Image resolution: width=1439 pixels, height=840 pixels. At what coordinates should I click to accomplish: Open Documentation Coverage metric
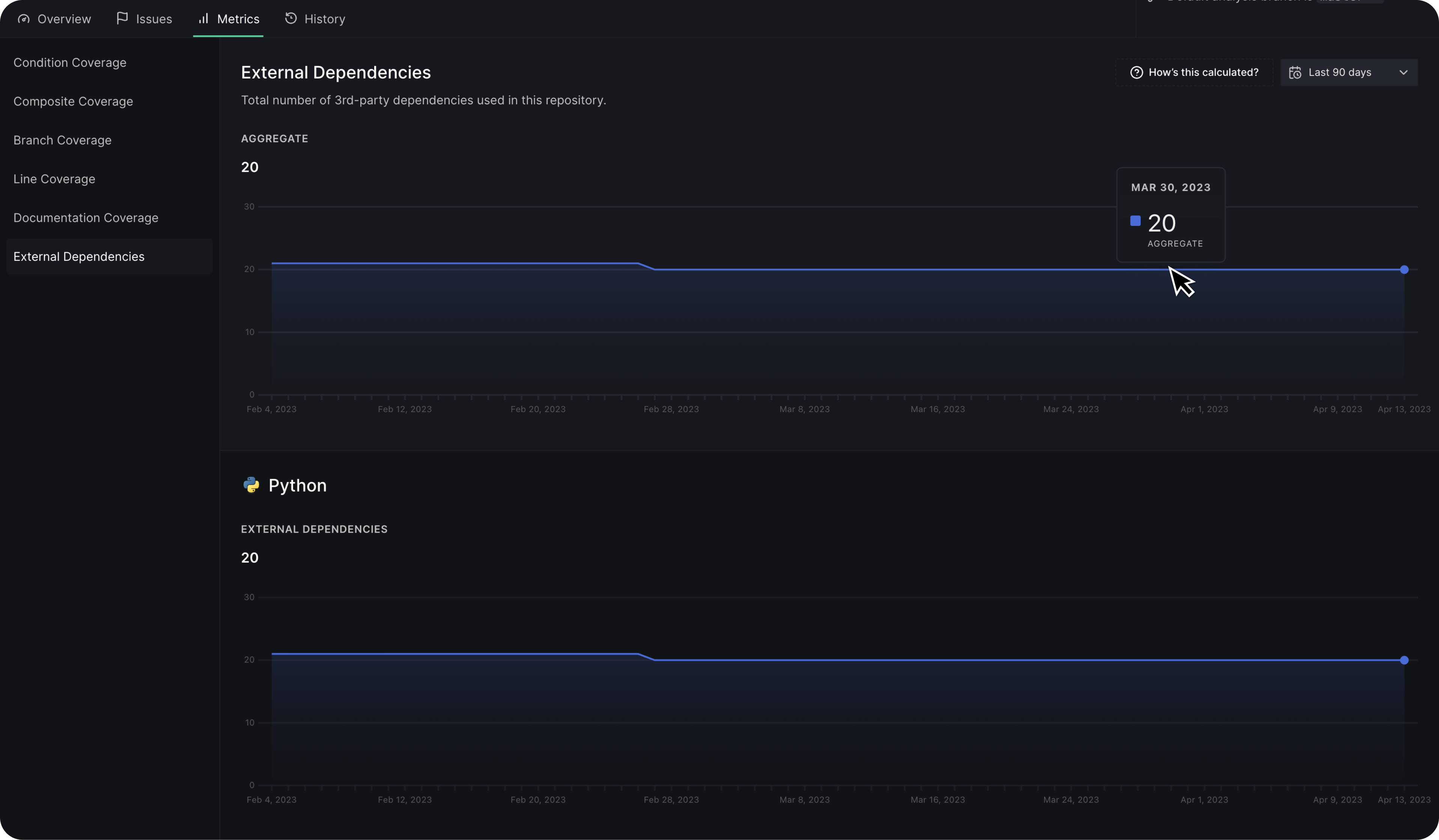coord(86,218)
